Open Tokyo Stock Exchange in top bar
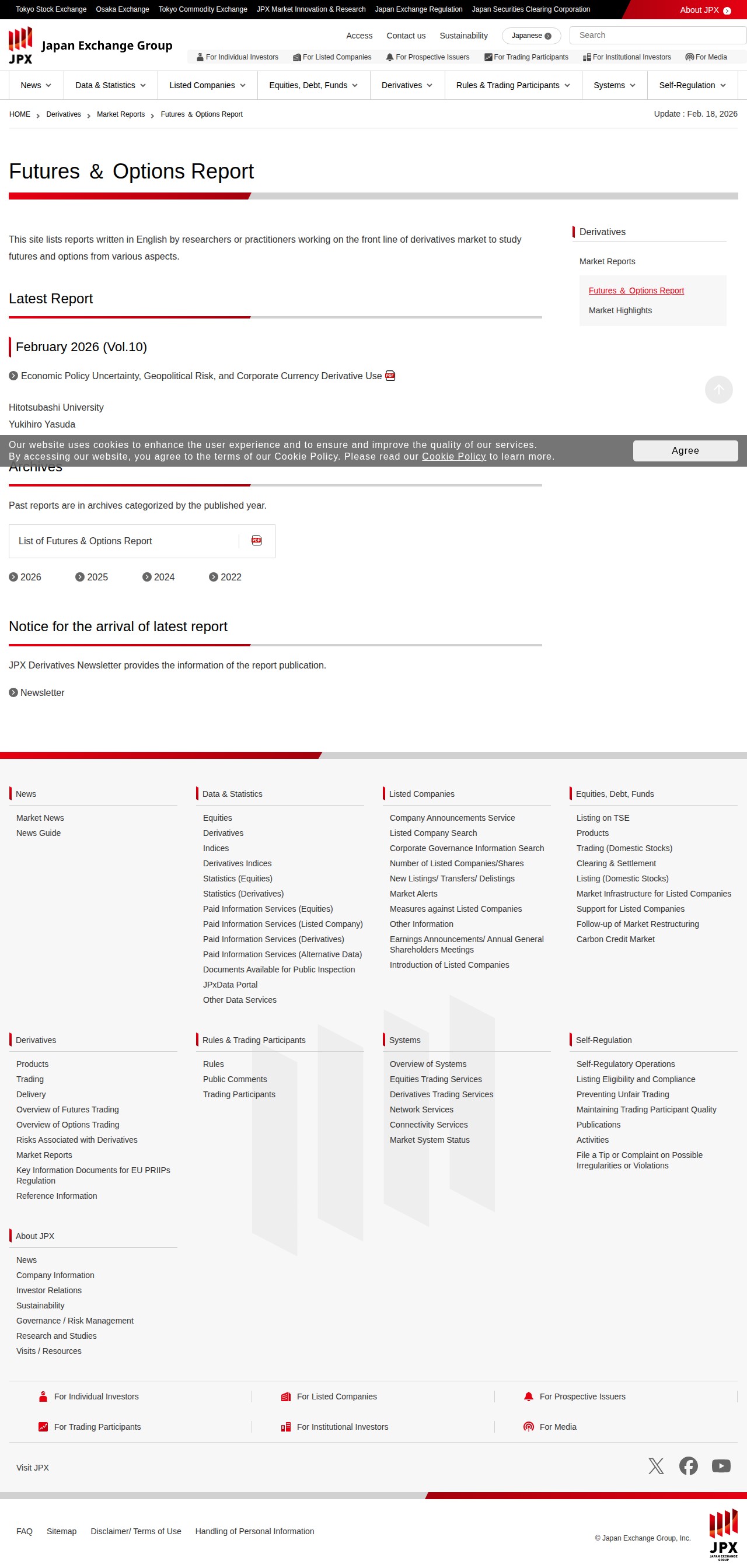 pyautogui.click(x=51, y=10)
